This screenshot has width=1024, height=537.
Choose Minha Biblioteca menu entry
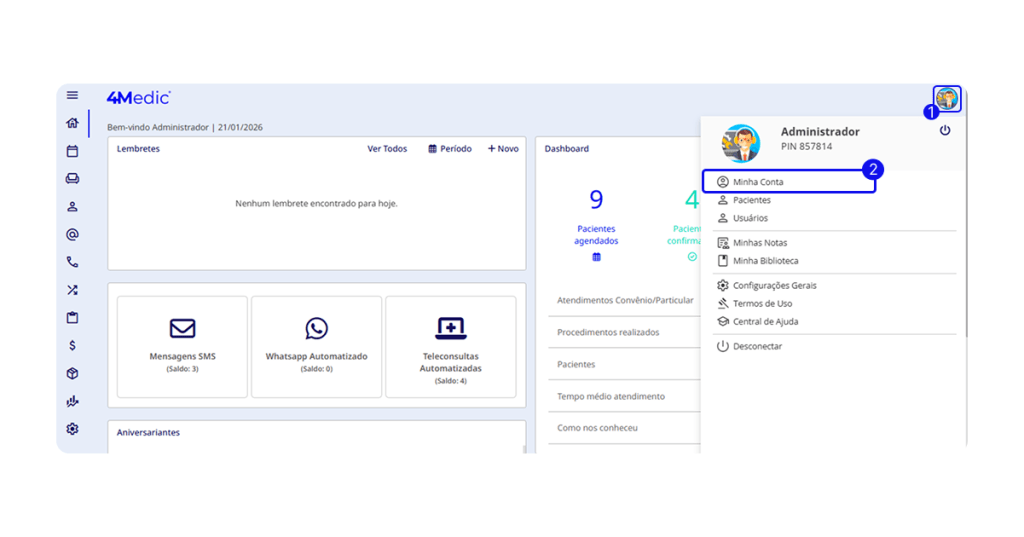tap(765, 261)
